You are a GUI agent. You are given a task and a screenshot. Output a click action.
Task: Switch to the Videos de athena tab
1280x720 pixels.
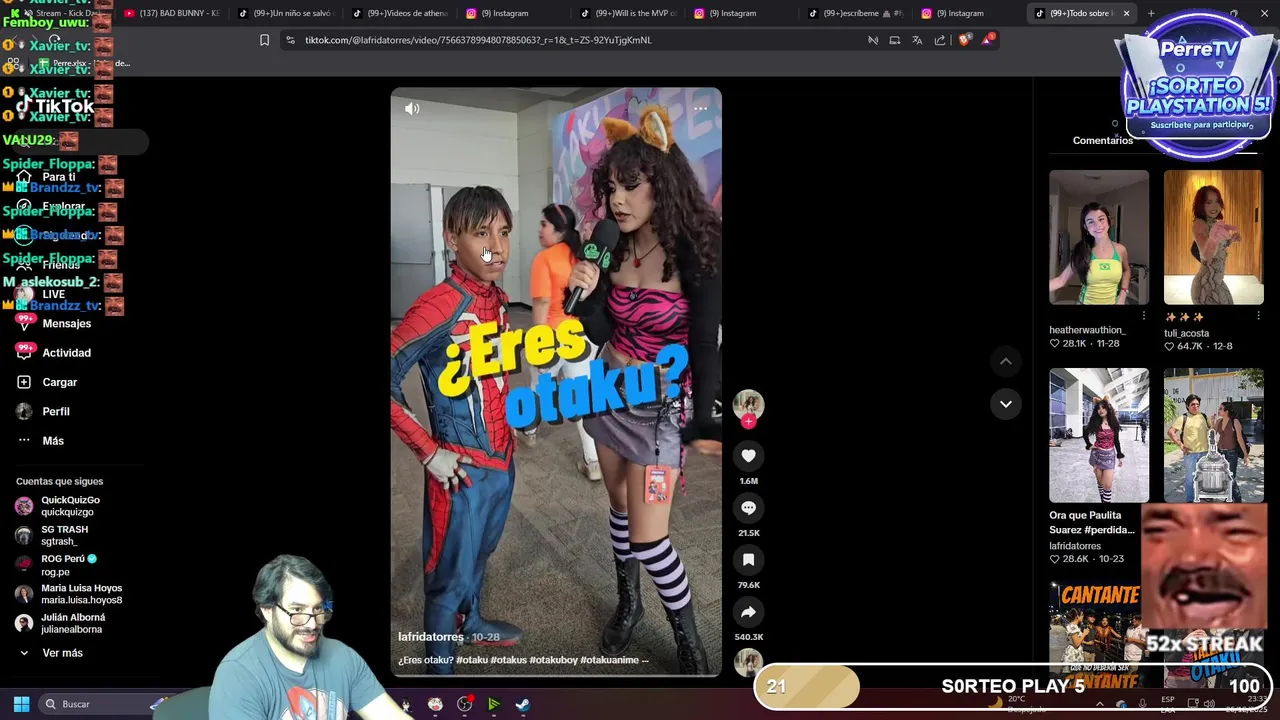click(399, 13)
